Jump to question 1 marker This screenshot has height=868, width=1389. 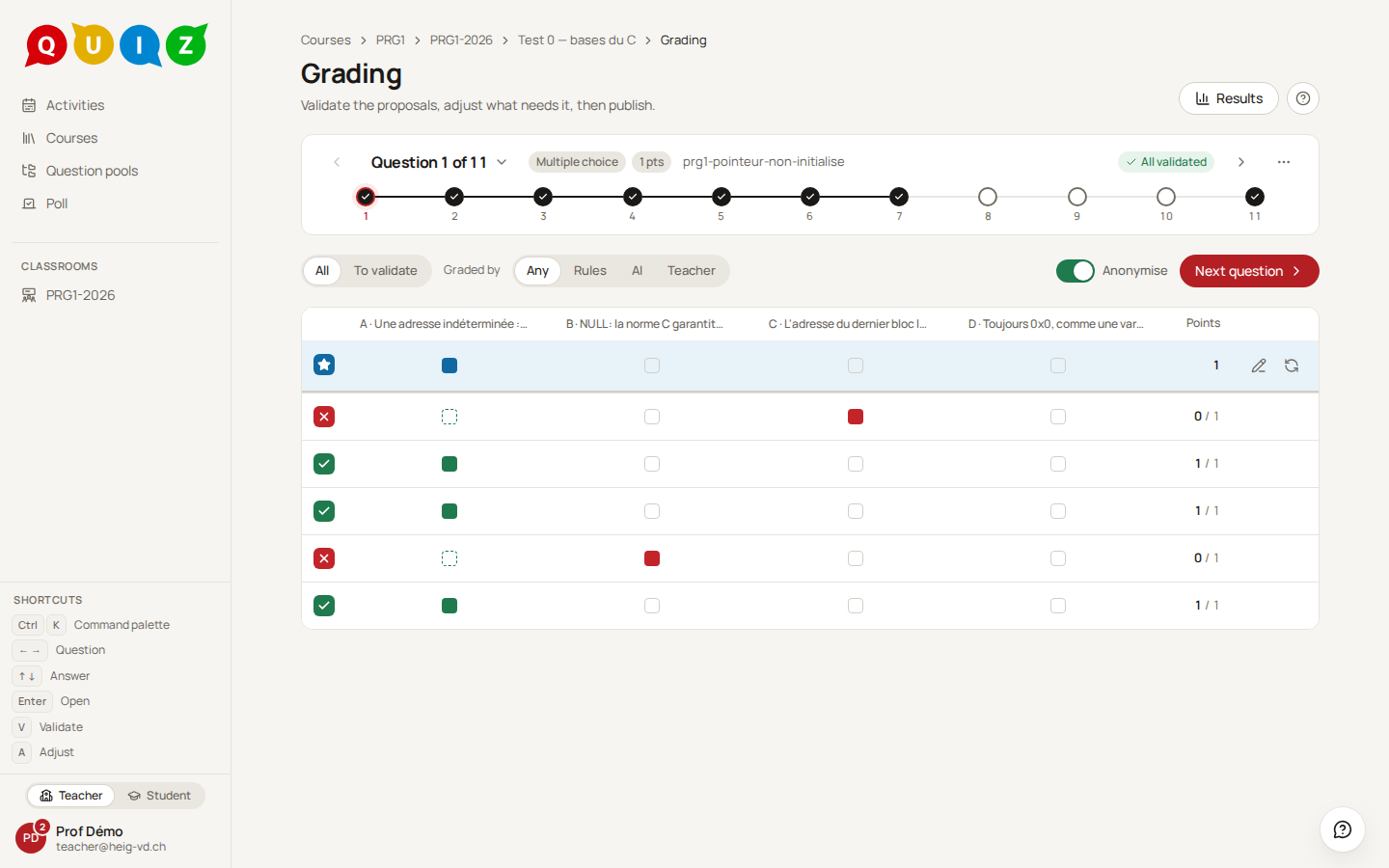click(x=366, y=197)
